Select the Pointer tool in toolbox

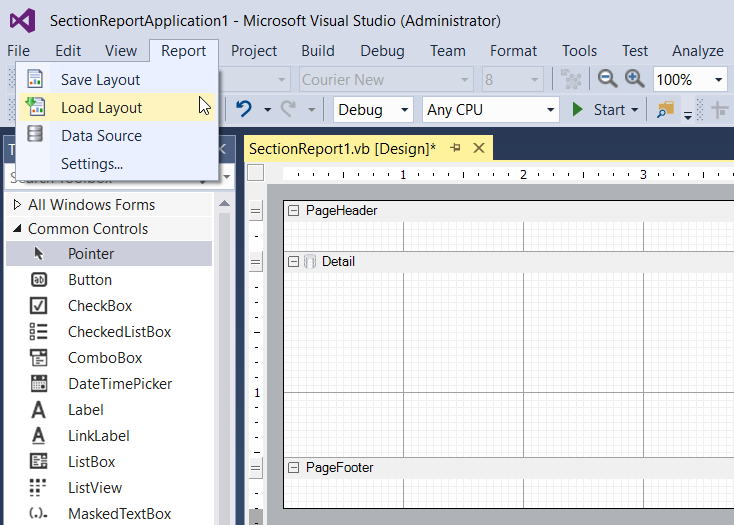(x=109, y=254)
